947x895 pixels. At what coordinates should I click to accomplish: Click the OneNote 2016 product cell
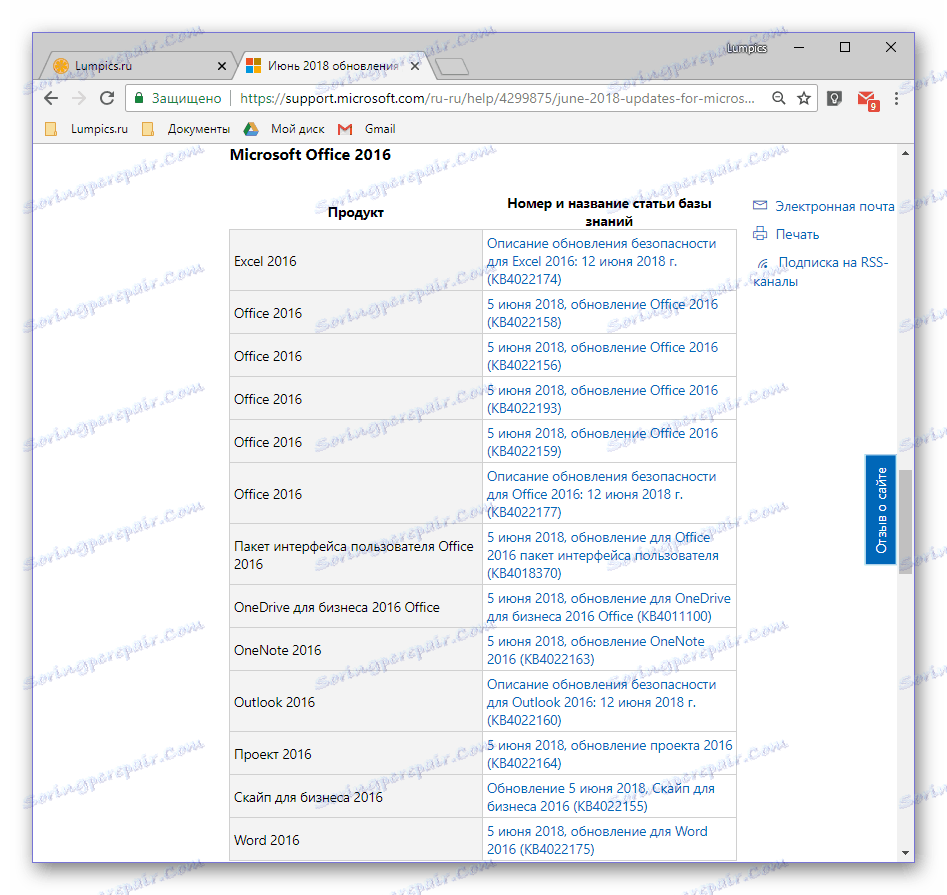356,650
